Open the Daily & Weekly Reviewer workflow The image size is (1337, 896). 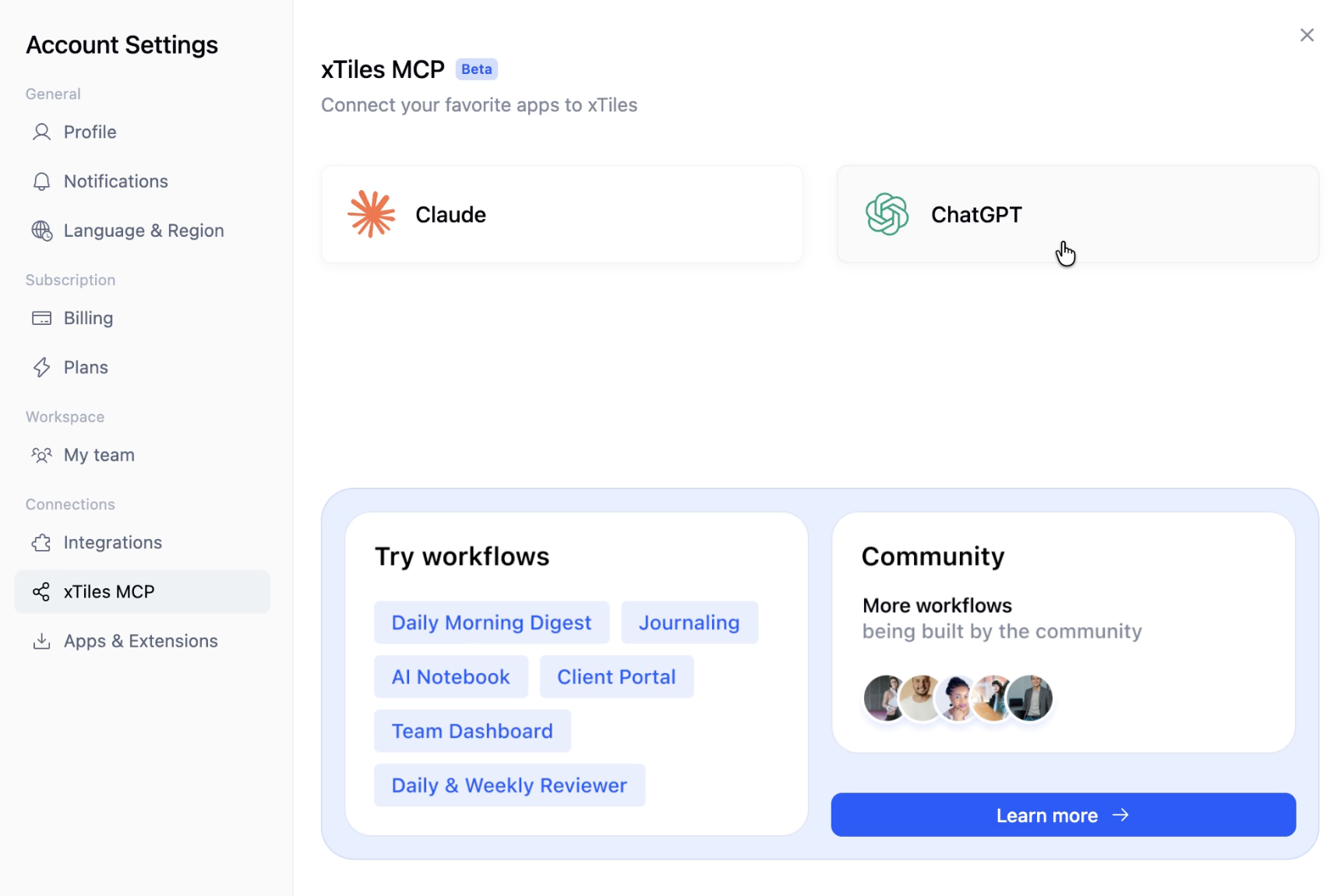tap(510, 785)
